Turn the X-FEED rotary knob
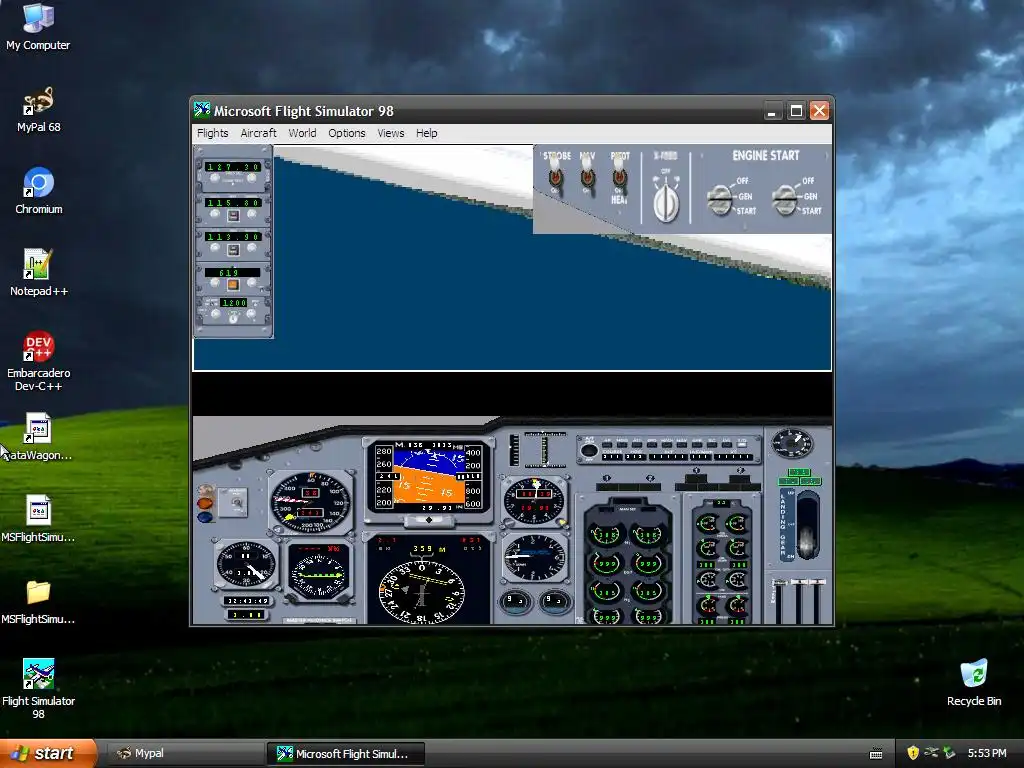The width and height of the screenshot is (1024, 768). pyautogui.click(x=665, y=203)
